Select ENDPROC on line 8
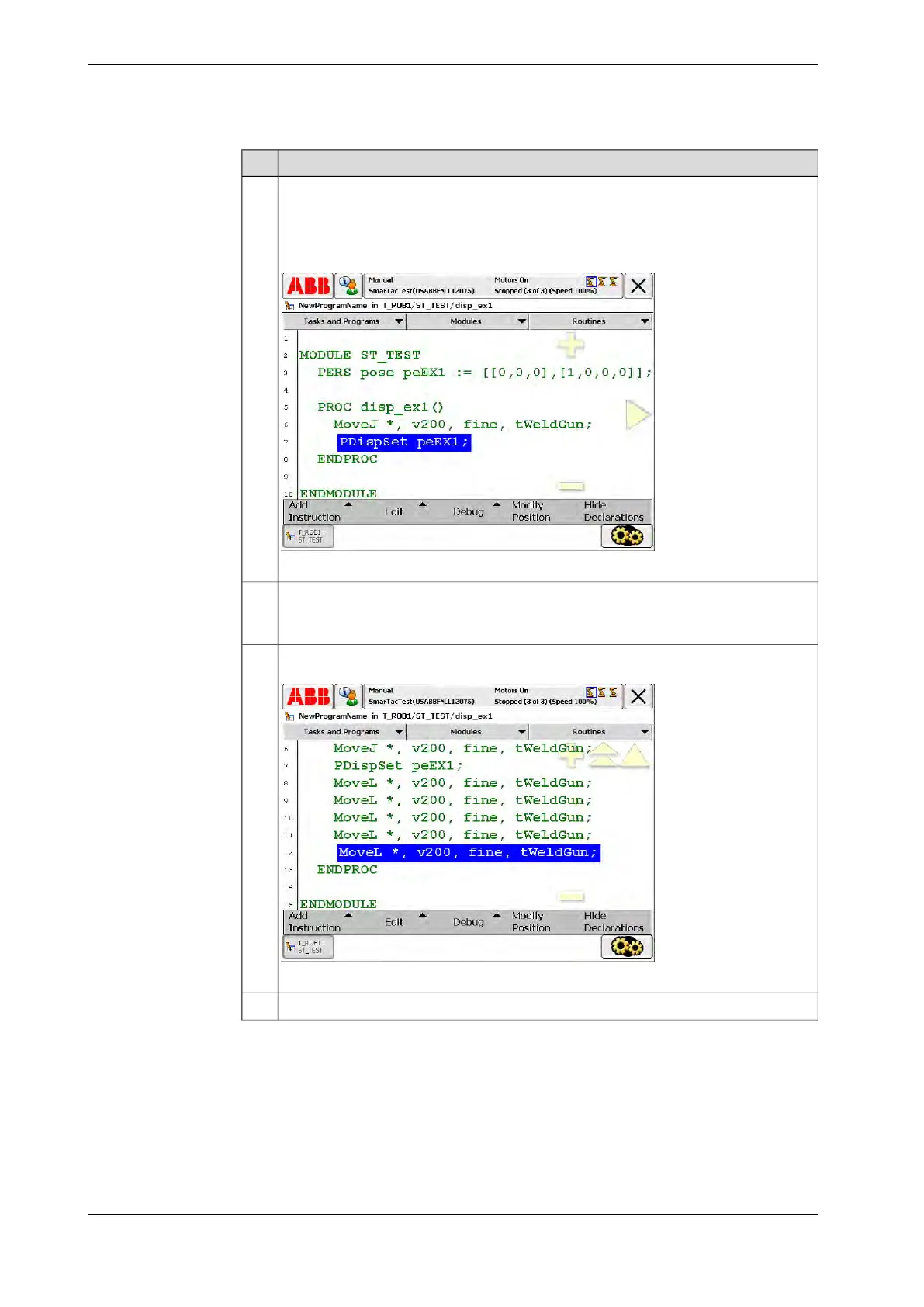924x1307 pixels. tap(347, 459)
